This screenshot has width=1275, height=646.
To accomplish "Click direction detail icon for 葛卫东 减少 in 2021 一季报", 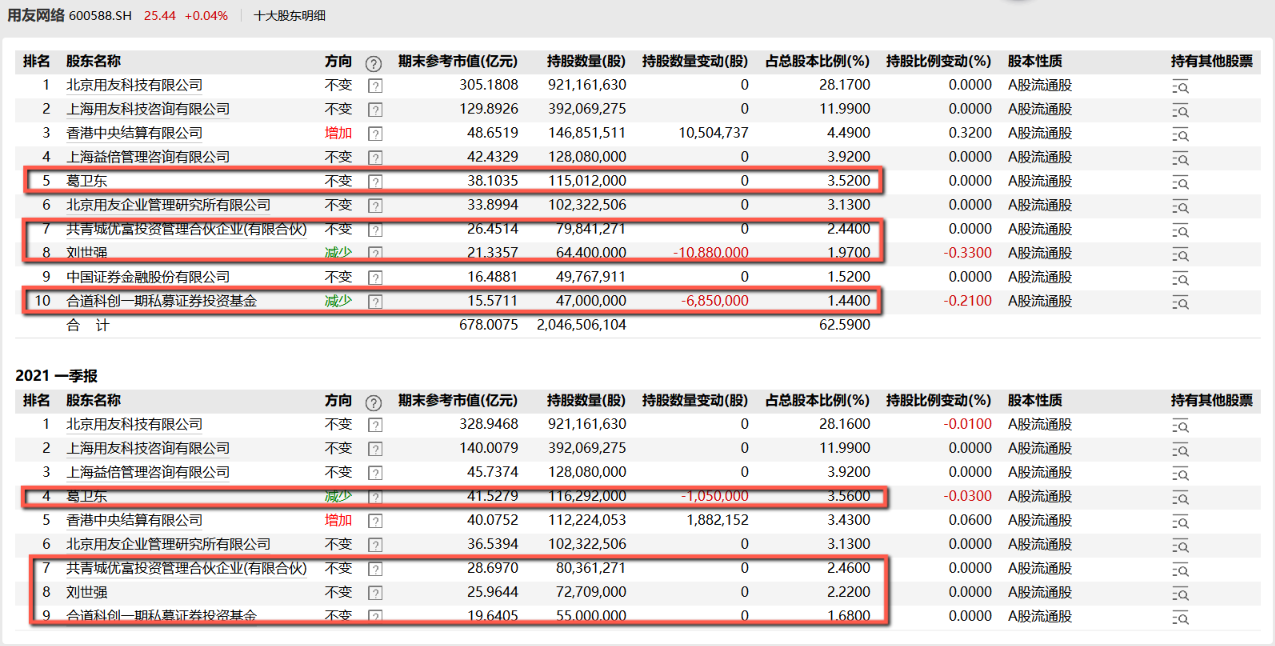I will point(375,497).
